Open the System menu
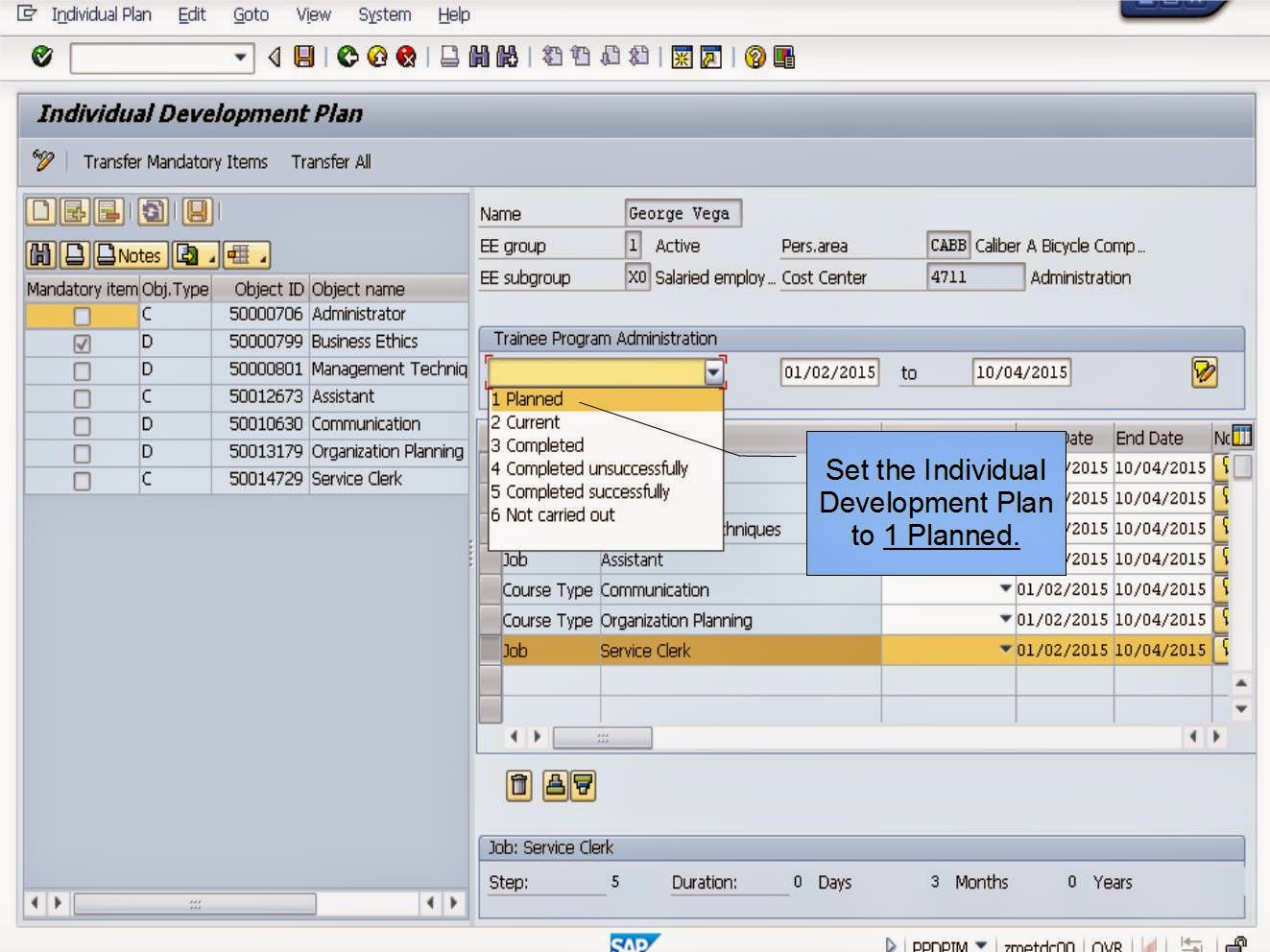This screenshot has width=1270, height=952. pos(383,14)
